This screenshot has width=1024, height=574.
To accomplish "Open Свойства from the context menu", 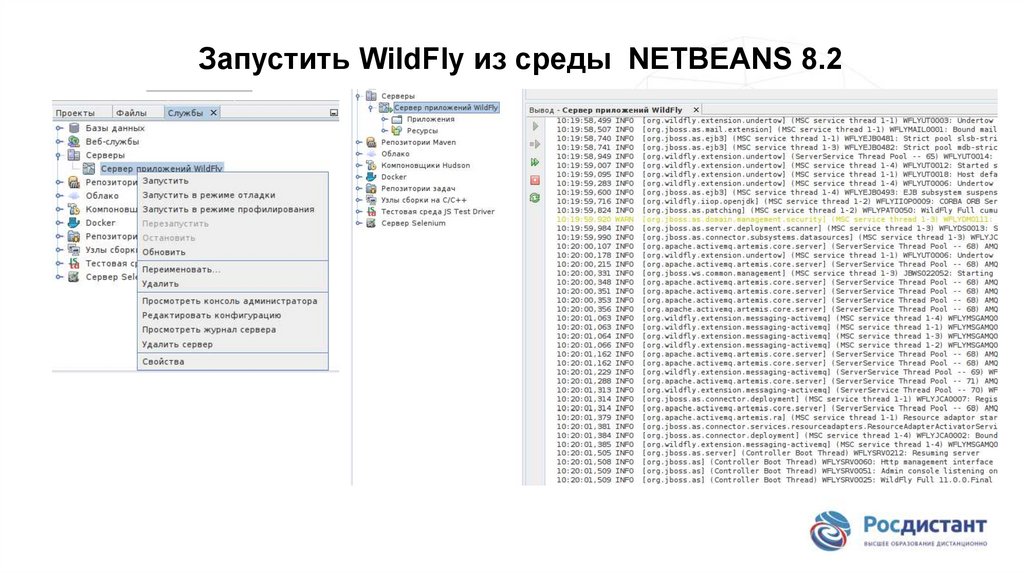I will pos(232,362).
